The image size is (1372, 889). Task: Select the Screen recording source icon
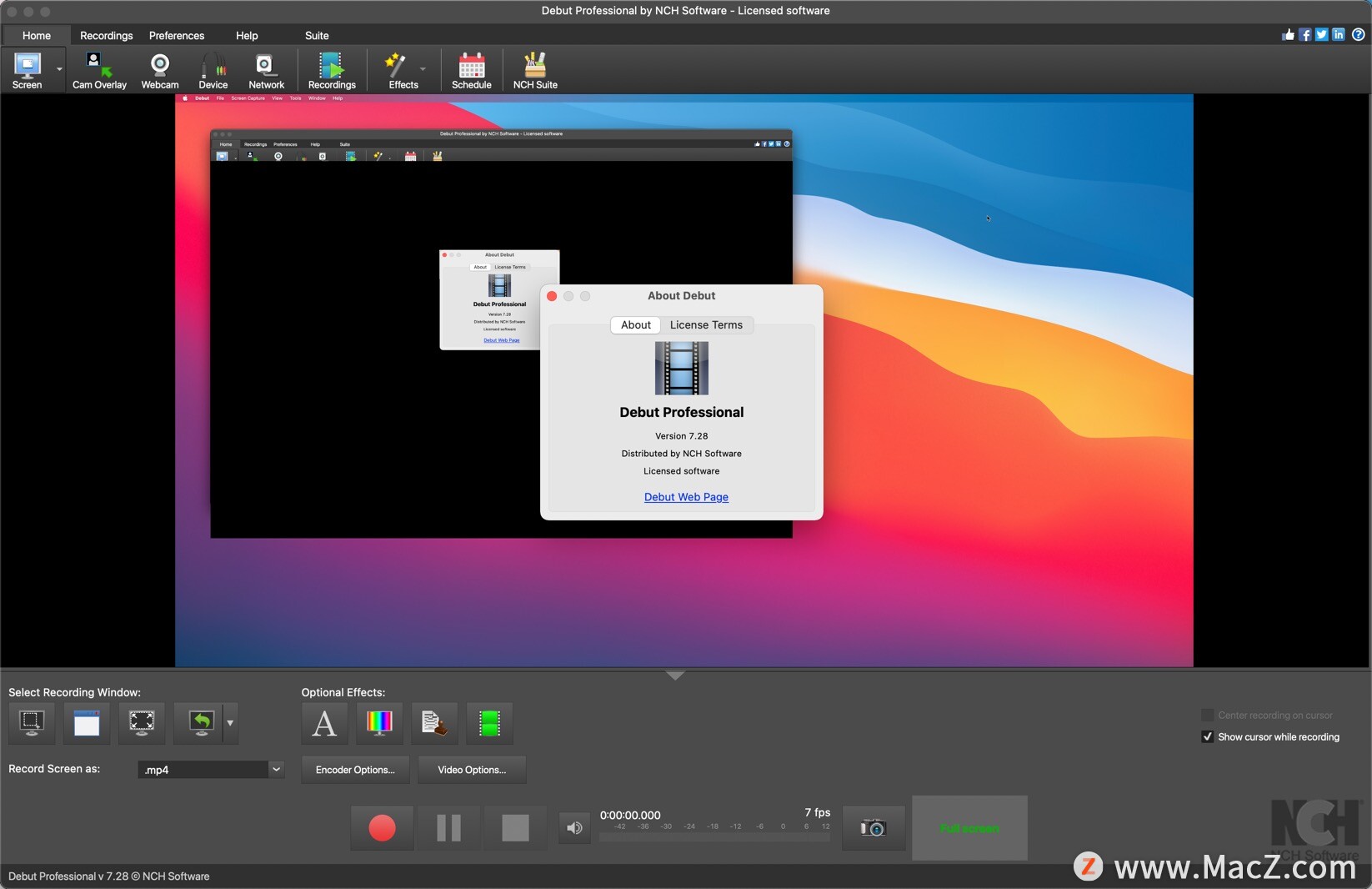pos(27,70)
